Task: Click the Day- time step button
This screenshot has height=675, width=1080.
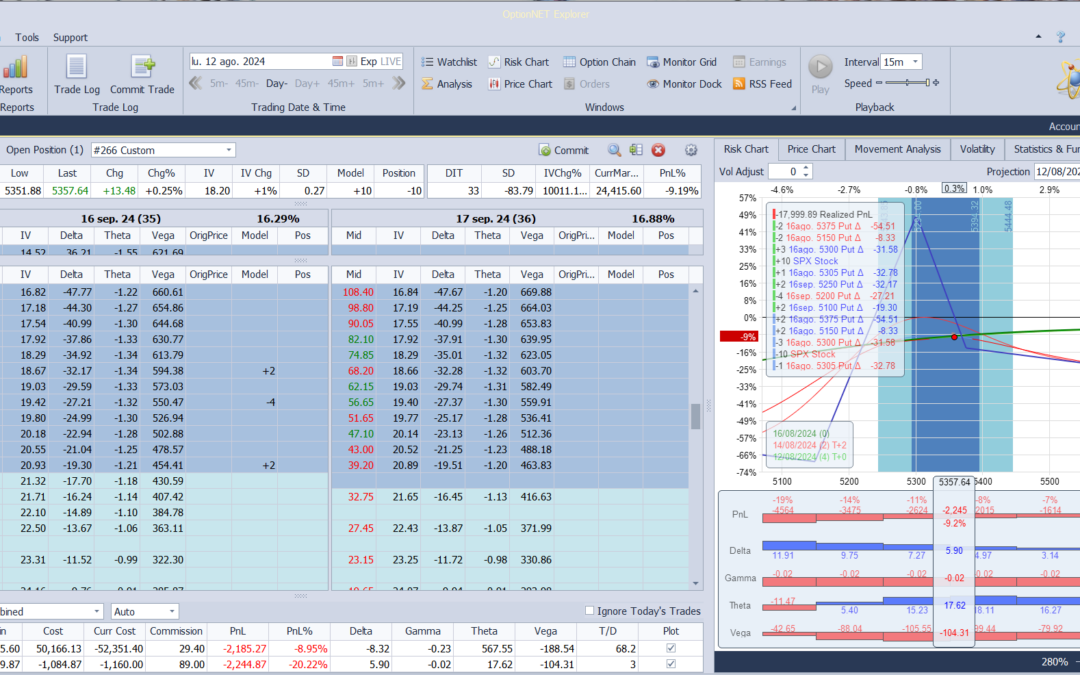Action: click(x=276, y=83)
